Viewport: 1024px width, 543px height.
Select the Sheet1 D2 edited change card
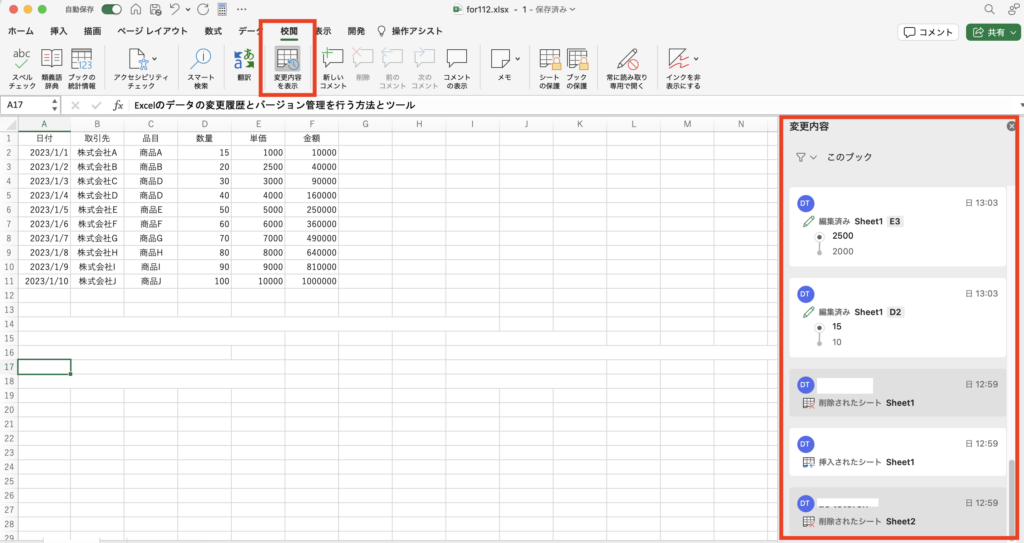coord(898,318)
